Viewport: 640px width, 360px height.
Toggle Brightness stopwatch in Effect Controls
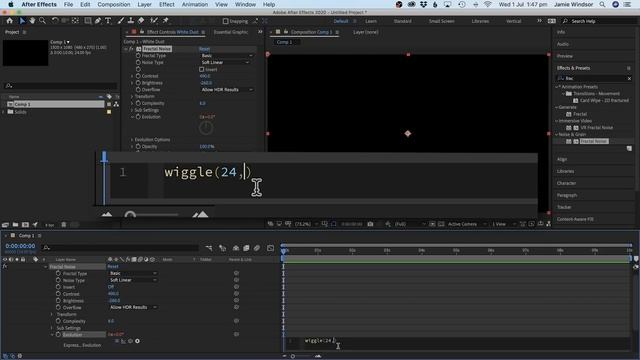coord(138,83)
